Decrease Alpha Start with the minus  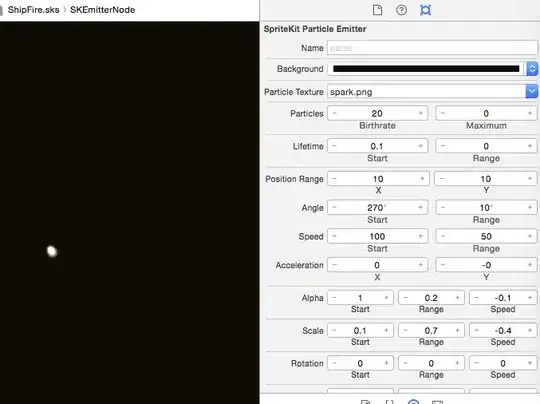[334, 298]
